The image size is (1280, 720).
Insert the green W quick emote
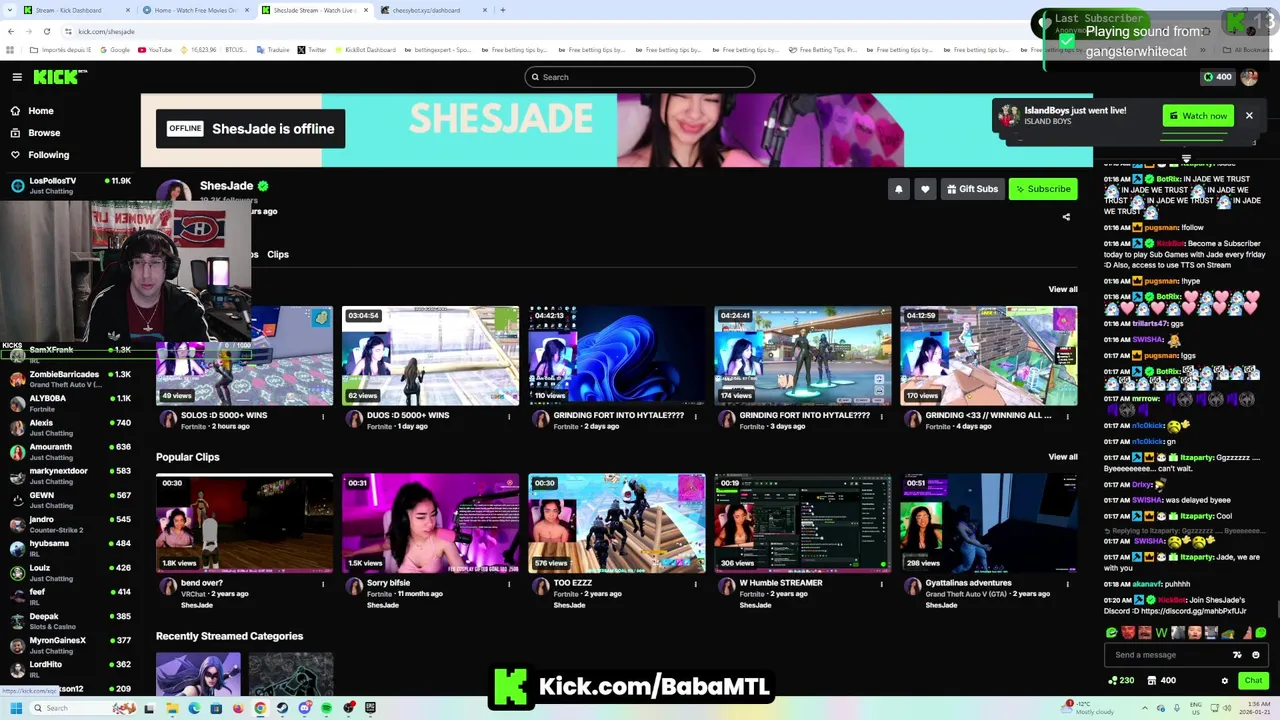1162,632
